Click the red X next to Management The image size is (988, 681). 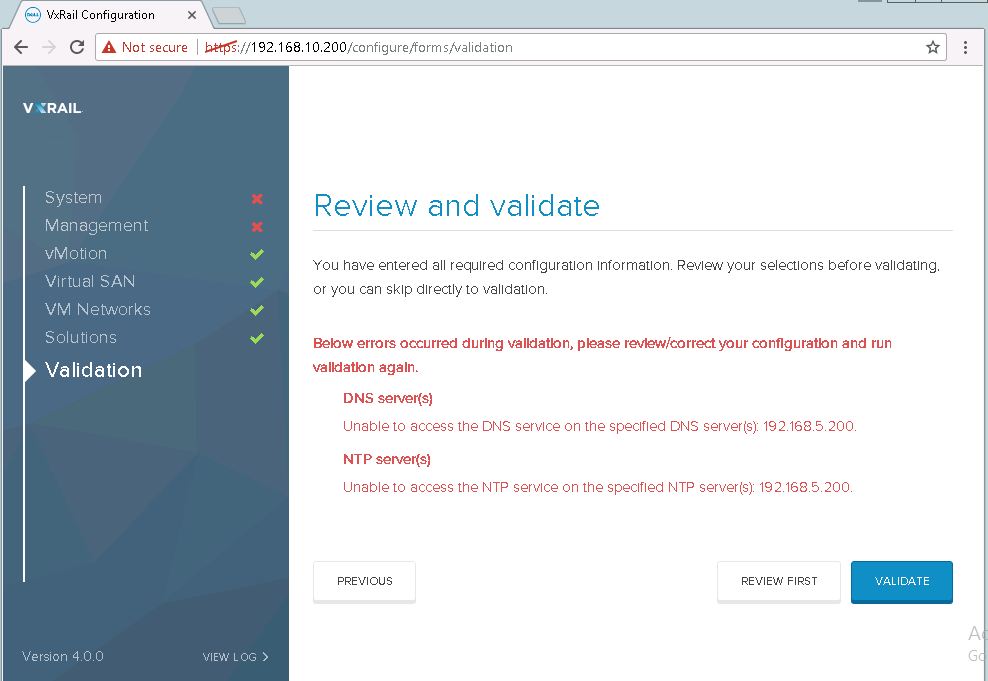point(257,227)
